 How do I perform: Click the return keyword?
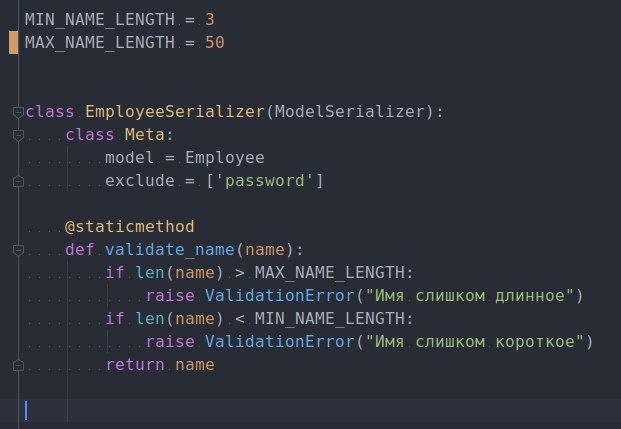135,364
